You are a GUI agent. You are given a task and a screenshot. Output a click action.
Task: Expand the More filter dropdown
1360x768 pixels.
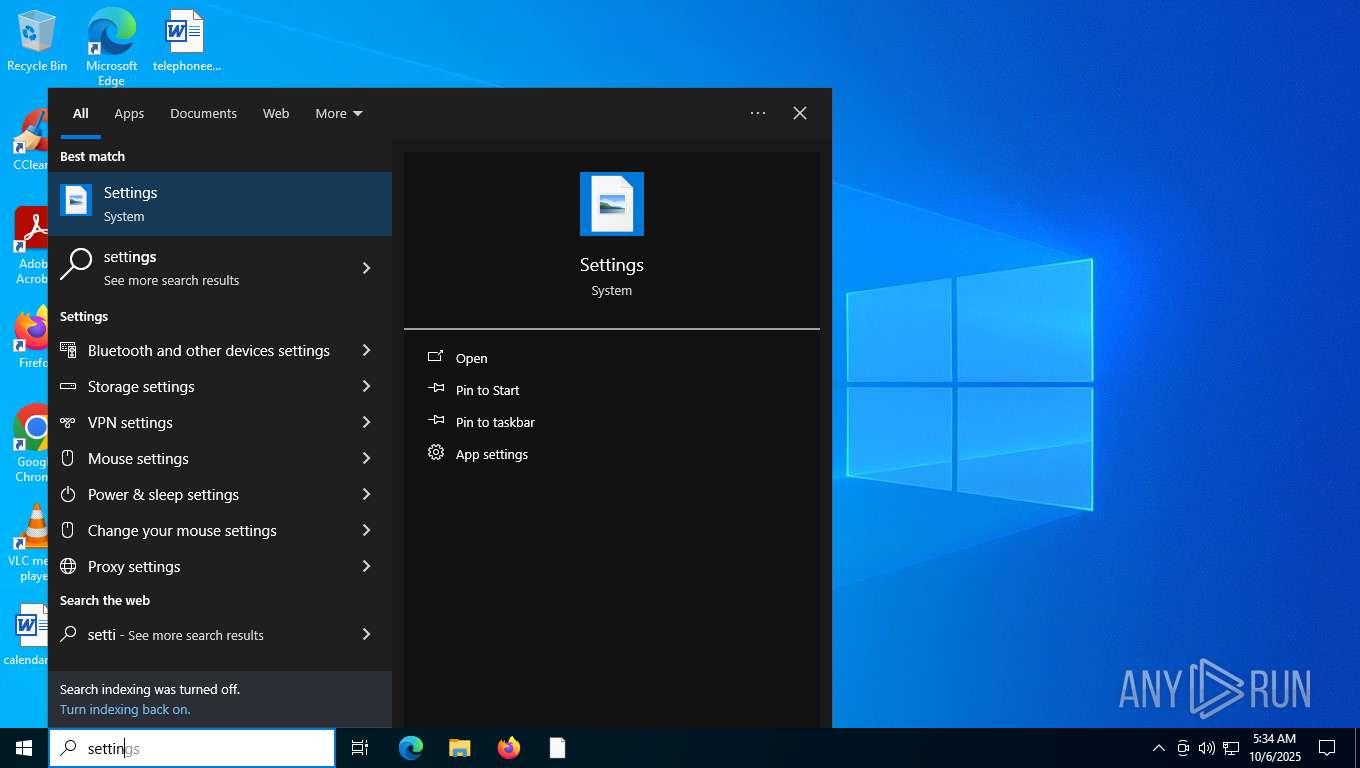339,114
